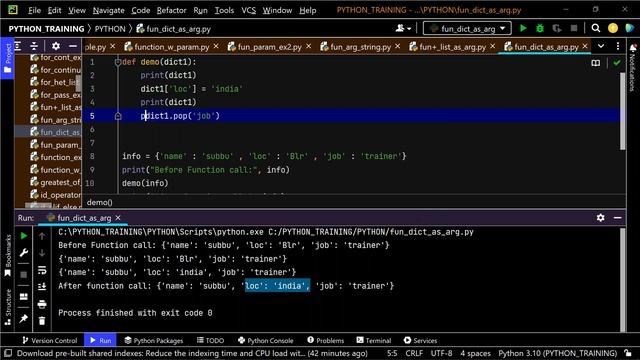Go down the stack trace arrow

42,253
